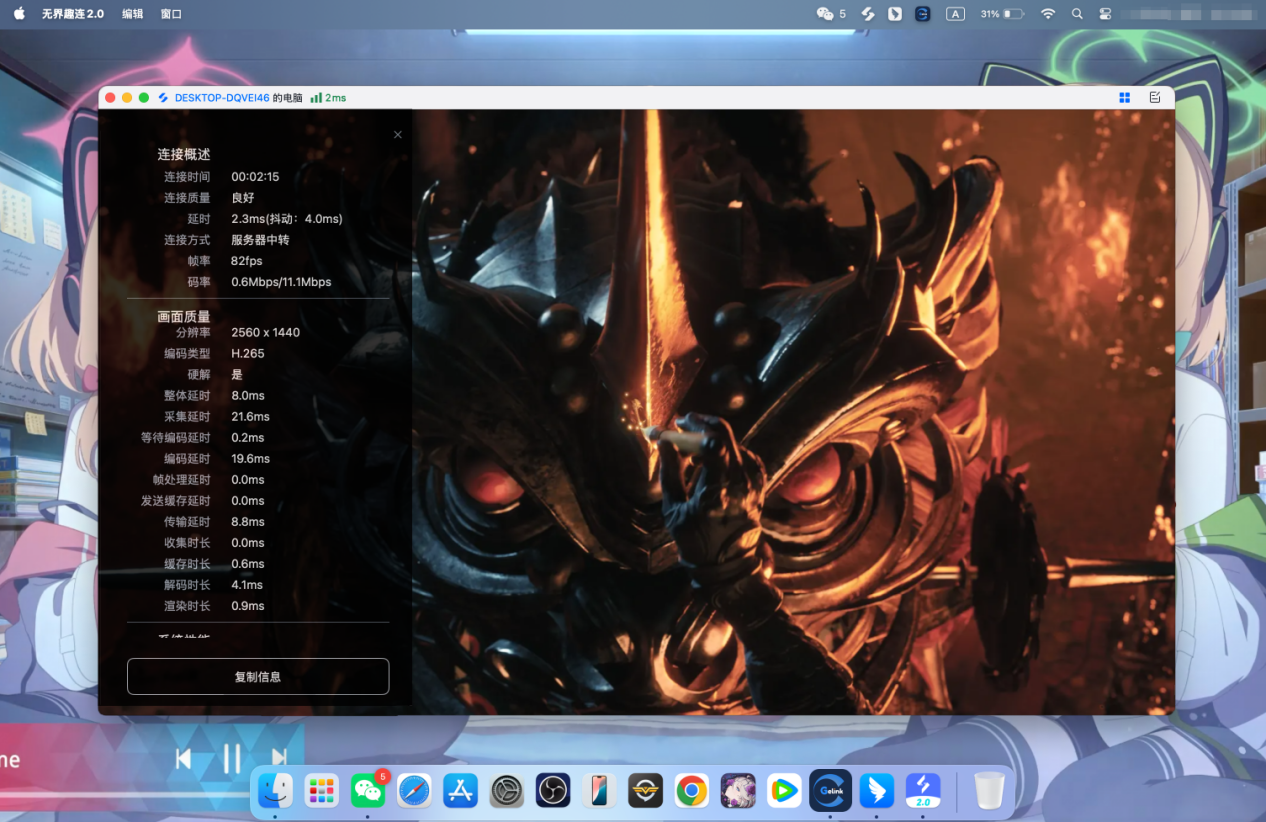This screenshot has height=822, width=1266.
Task: Open Google Chrome from the Dock
Action: (691, 791)
